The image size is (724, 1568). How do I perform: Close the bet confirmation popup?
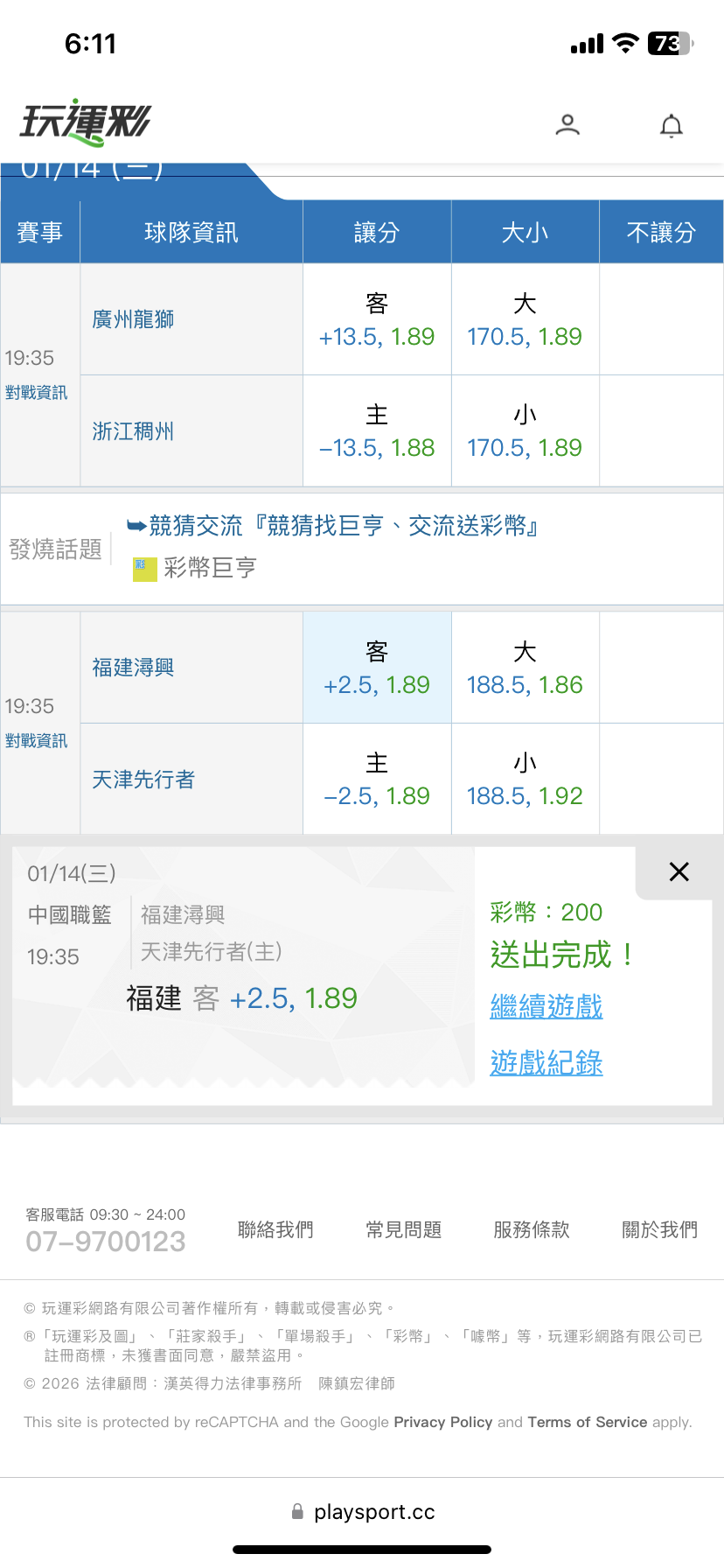pos(679,871)
